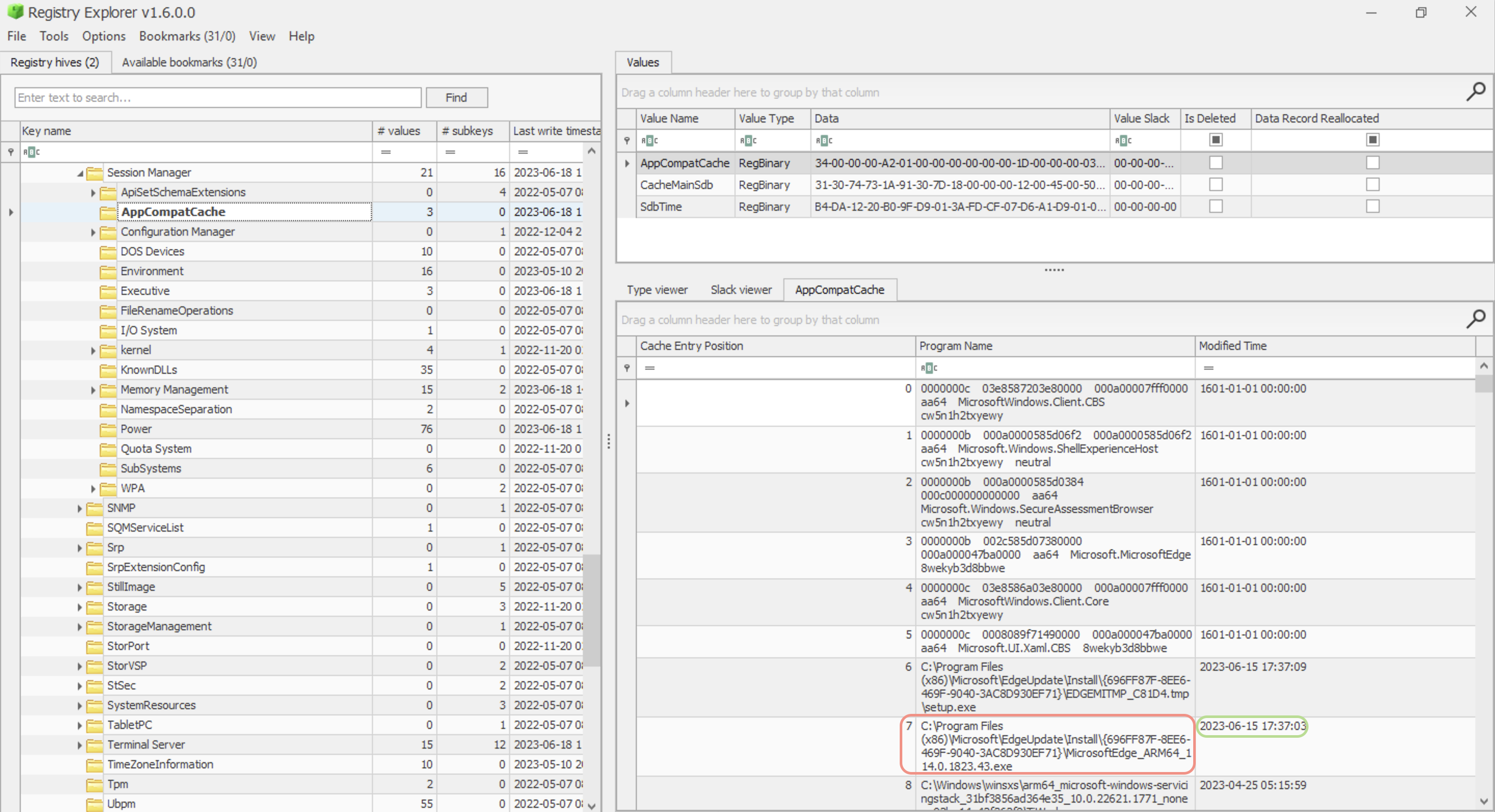1495x812 pixels.
Task: Open the Tools menu
Action: 54,36
